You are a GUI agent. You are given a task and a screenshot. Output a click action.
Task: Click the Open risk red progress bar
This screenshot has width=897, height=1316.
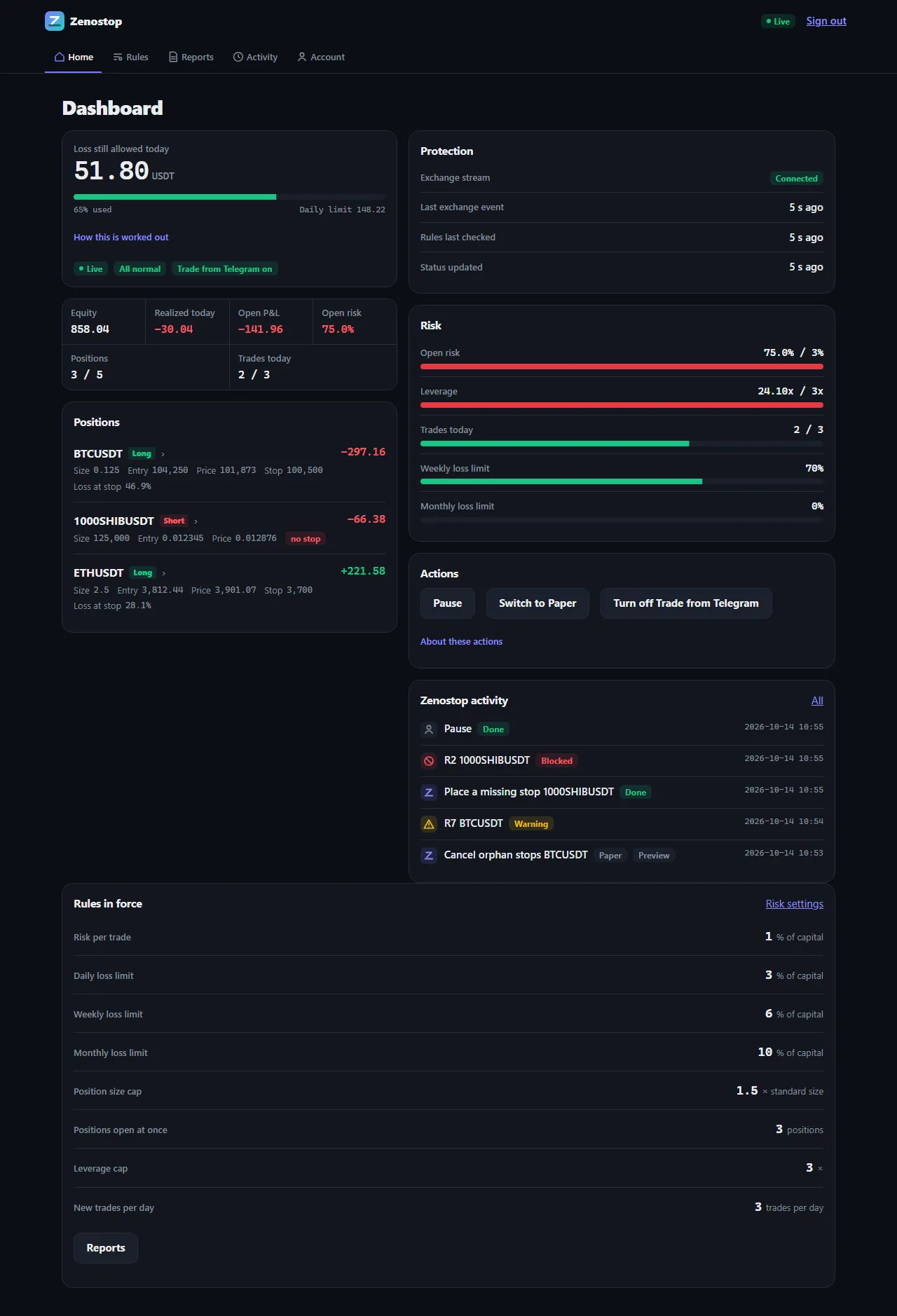(x=622, y=366)
